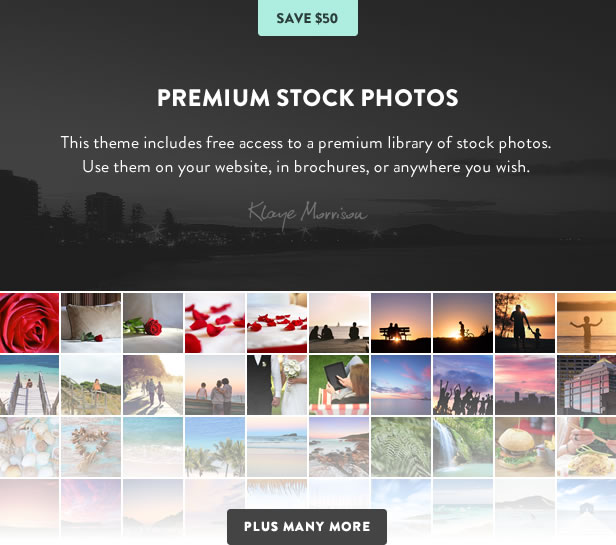Click the Premium Stock Photos heading

pos(308,97)
